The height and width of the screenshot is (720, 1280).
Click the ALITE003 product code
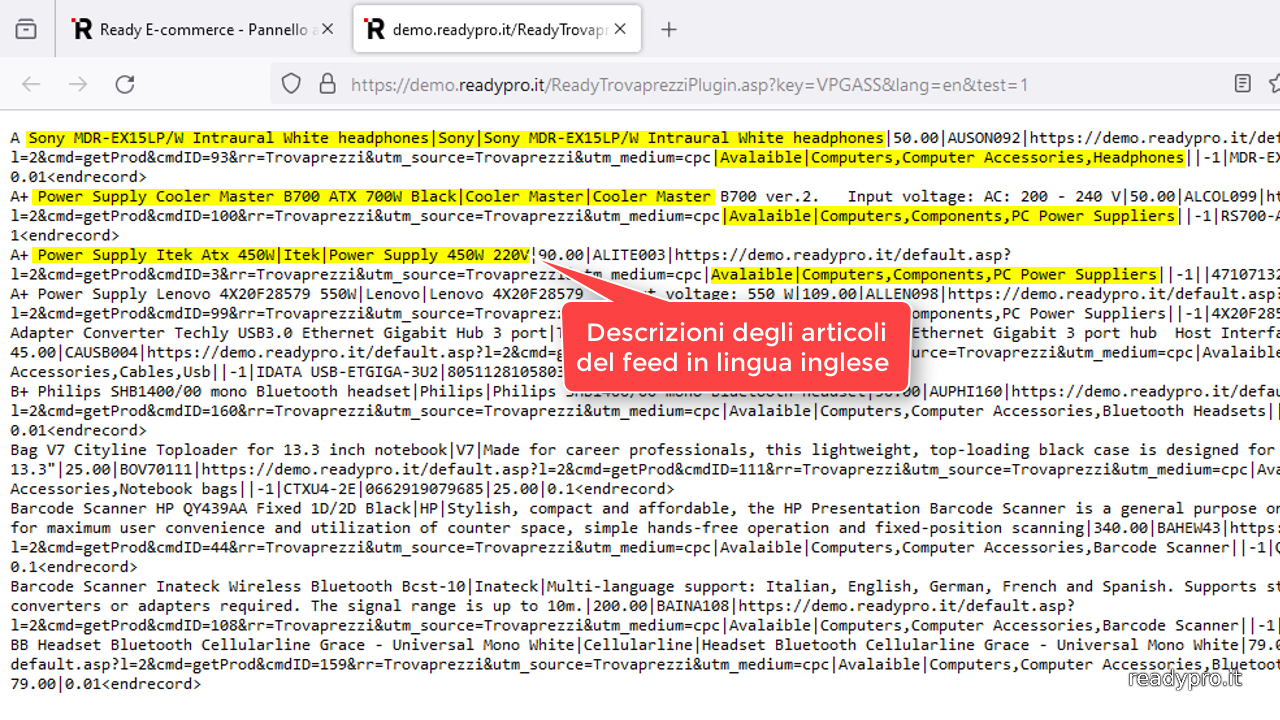tap(628, 255)
